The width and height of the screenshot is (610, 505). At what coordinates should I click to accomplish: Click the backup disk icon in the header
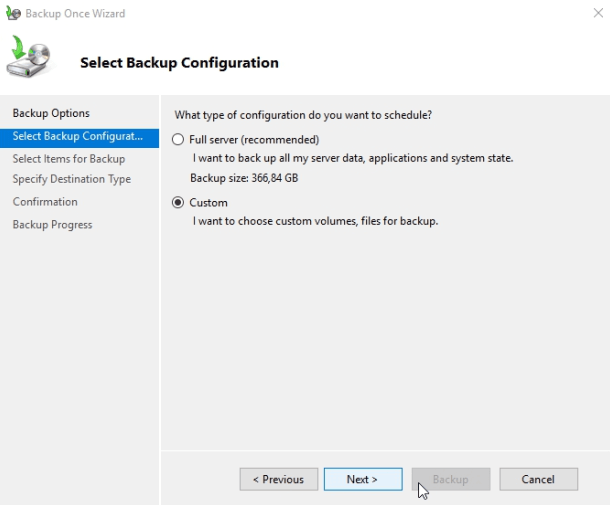click(32, 58)
